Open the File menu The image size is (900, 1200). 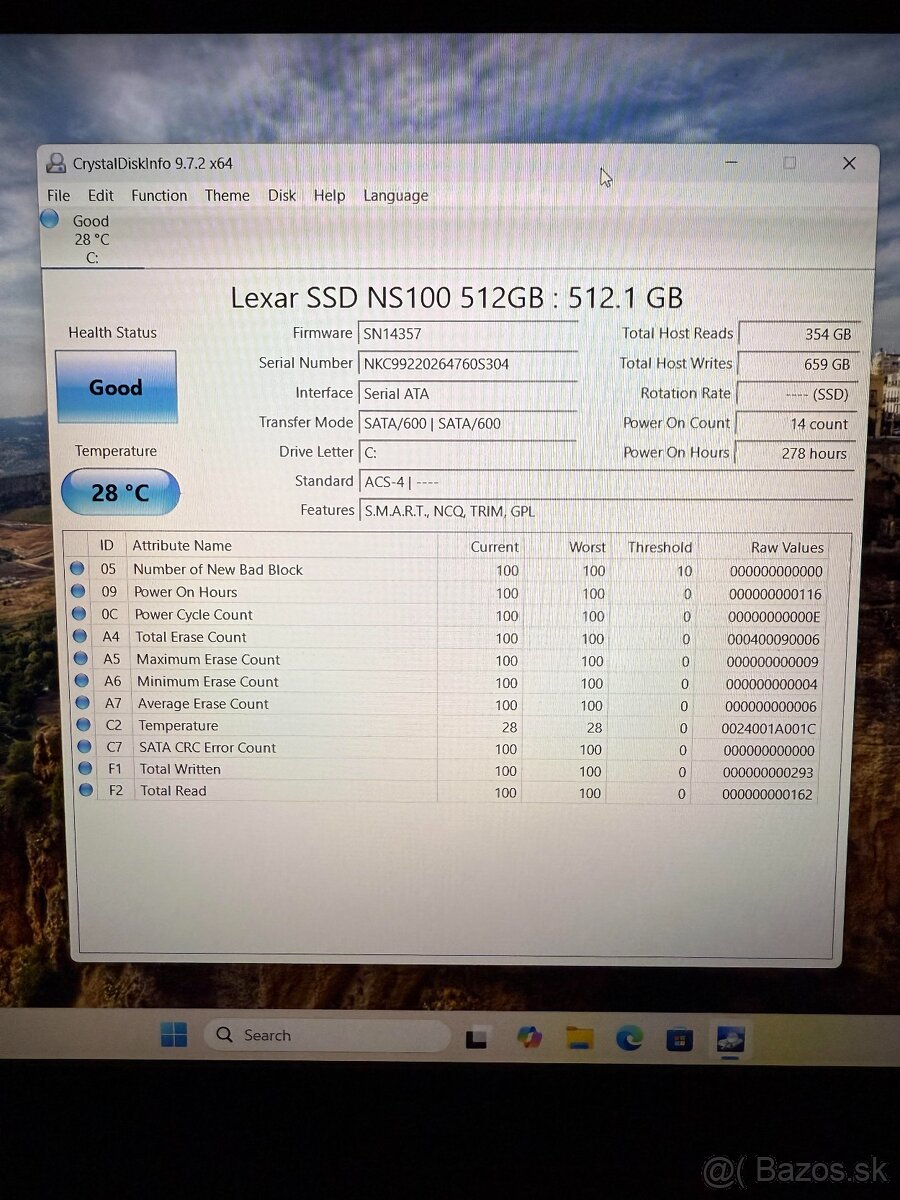tap(57, 195)
